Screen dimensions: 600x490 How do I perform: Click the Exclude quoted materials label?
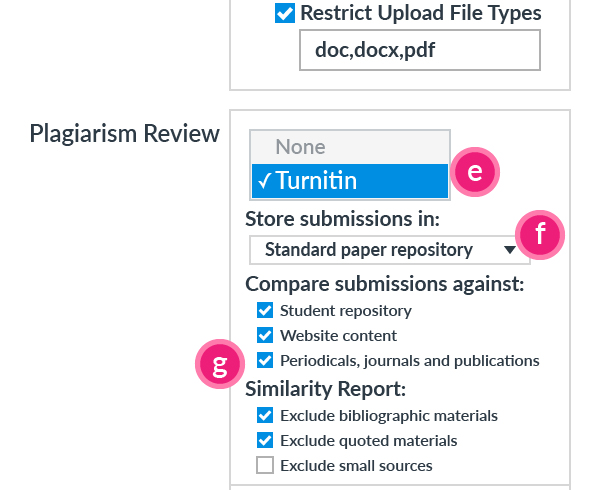click(368, 440)
